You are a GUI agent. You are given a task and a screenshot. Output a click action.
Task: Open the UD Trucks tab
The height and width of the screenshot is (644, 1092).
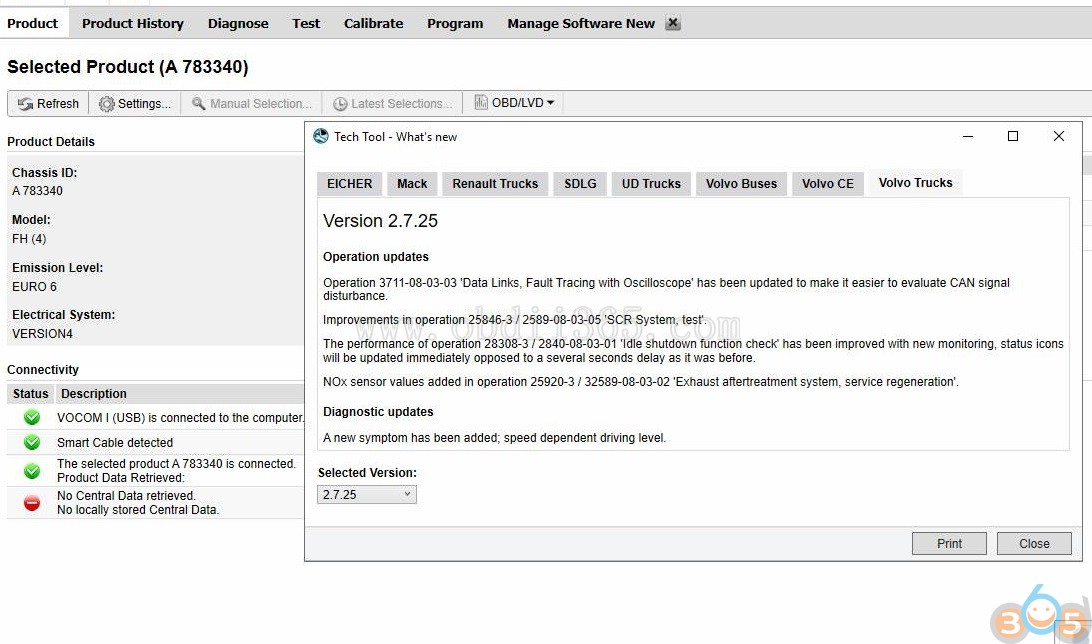tap(651, 184)
